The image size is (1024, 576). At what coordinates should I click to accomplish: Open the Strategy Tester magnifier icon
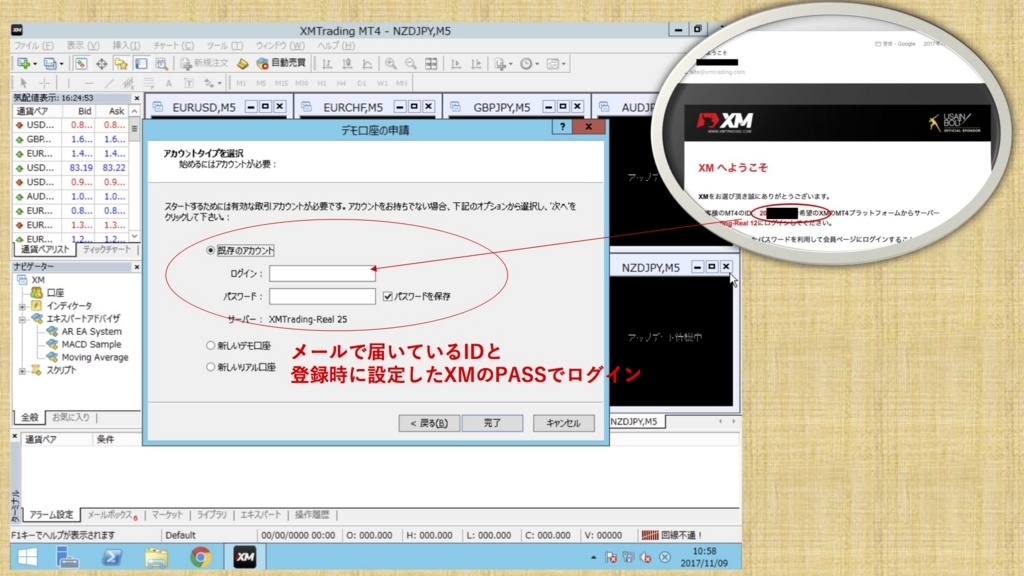point(161,63)
